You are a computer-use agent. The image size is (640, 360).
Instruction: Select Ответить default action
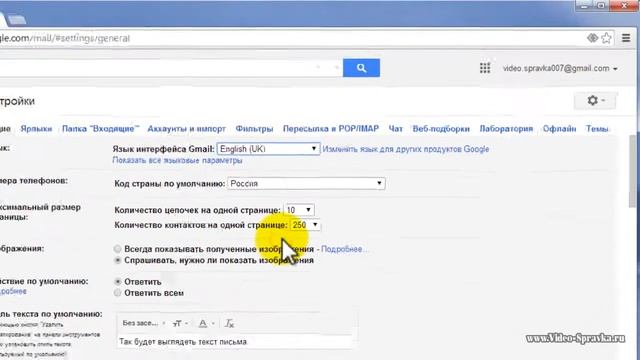pyautogui.click(x=118, y=282)
